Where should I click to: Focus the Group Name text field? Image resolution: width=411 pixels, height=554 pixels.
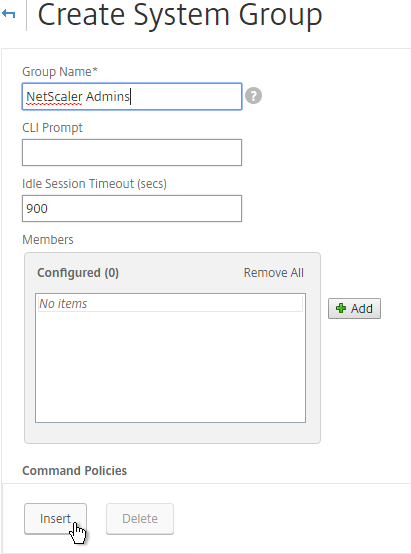pos(132,96)
